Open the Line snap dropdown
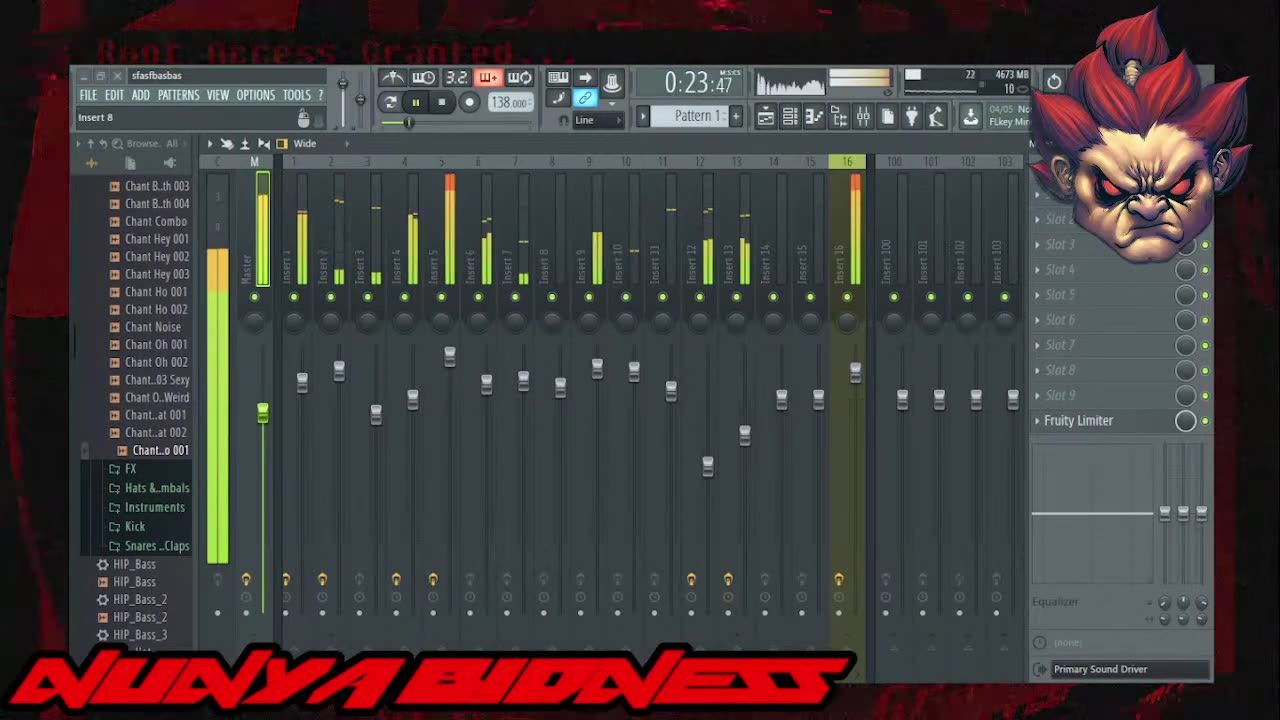This screenshot has width=1280, height=720. pos(597,121)
